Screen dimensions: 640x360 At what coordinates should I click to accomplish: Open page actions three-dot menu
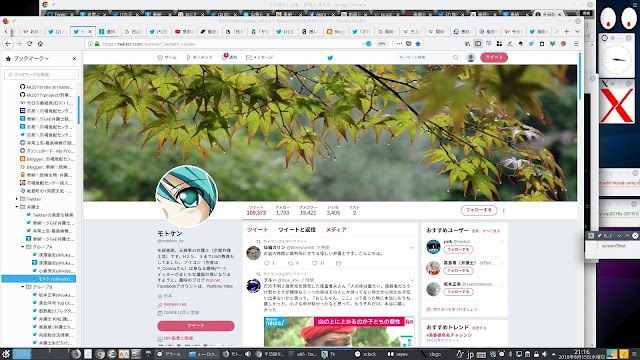click(x=399, y=44)
